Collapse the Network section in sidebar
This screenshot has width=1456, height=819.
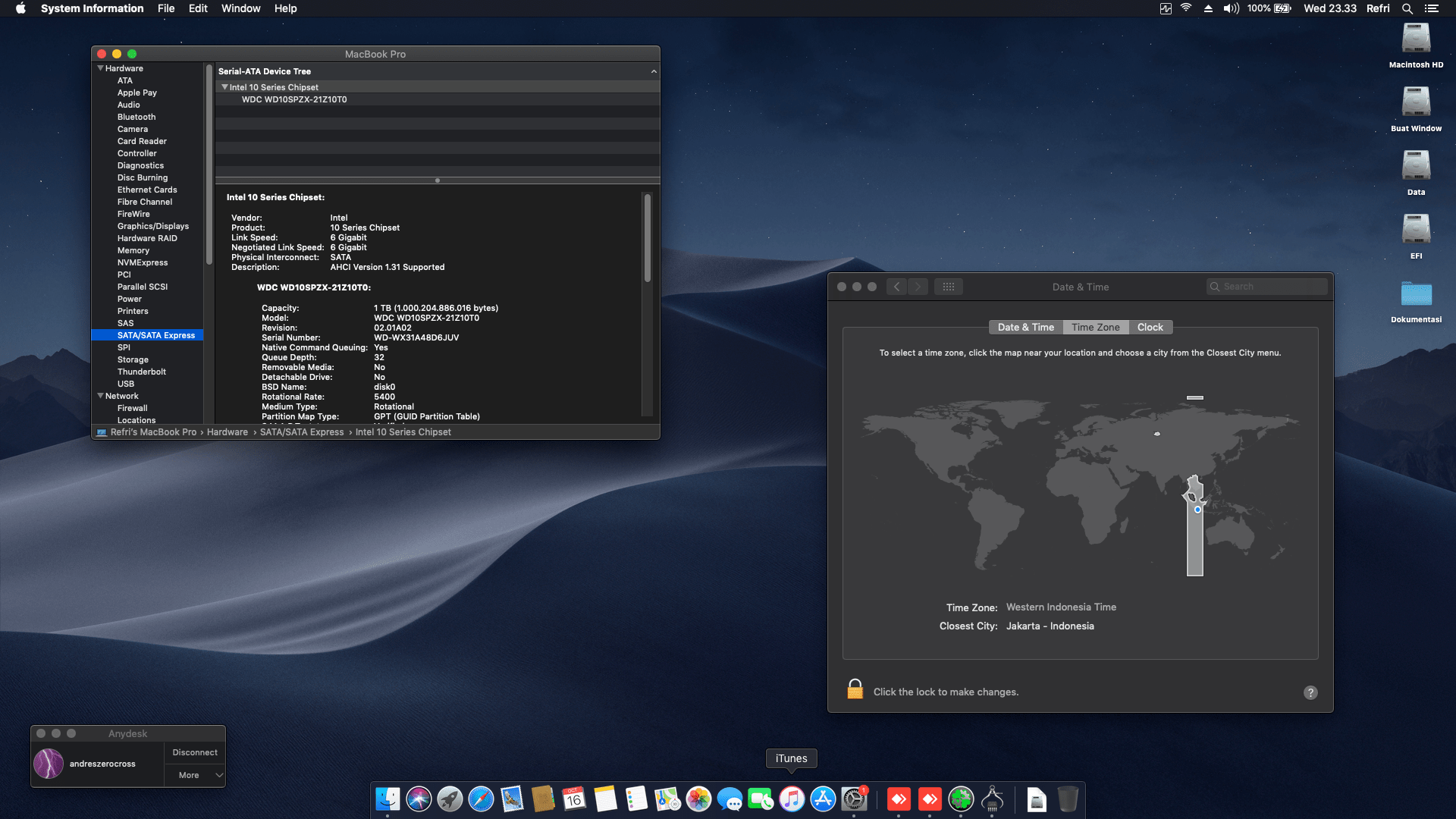point(100,396)
